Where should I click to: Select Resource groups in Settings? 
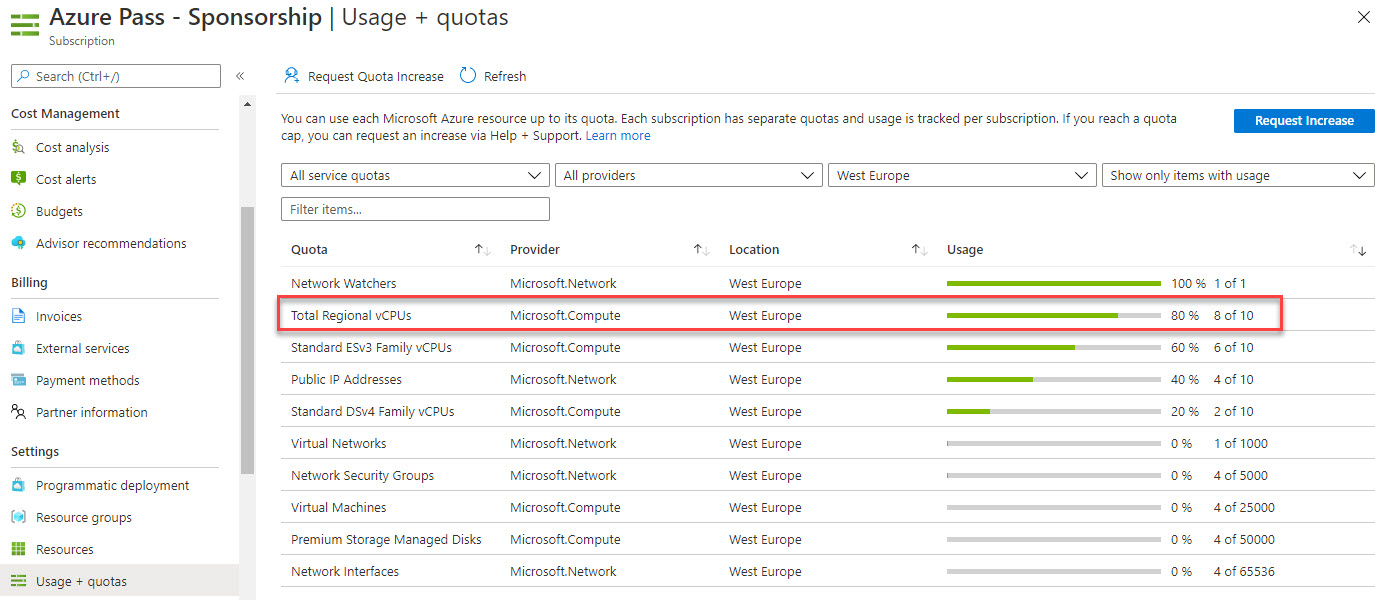pyautogui.click(x=84, y=517)
